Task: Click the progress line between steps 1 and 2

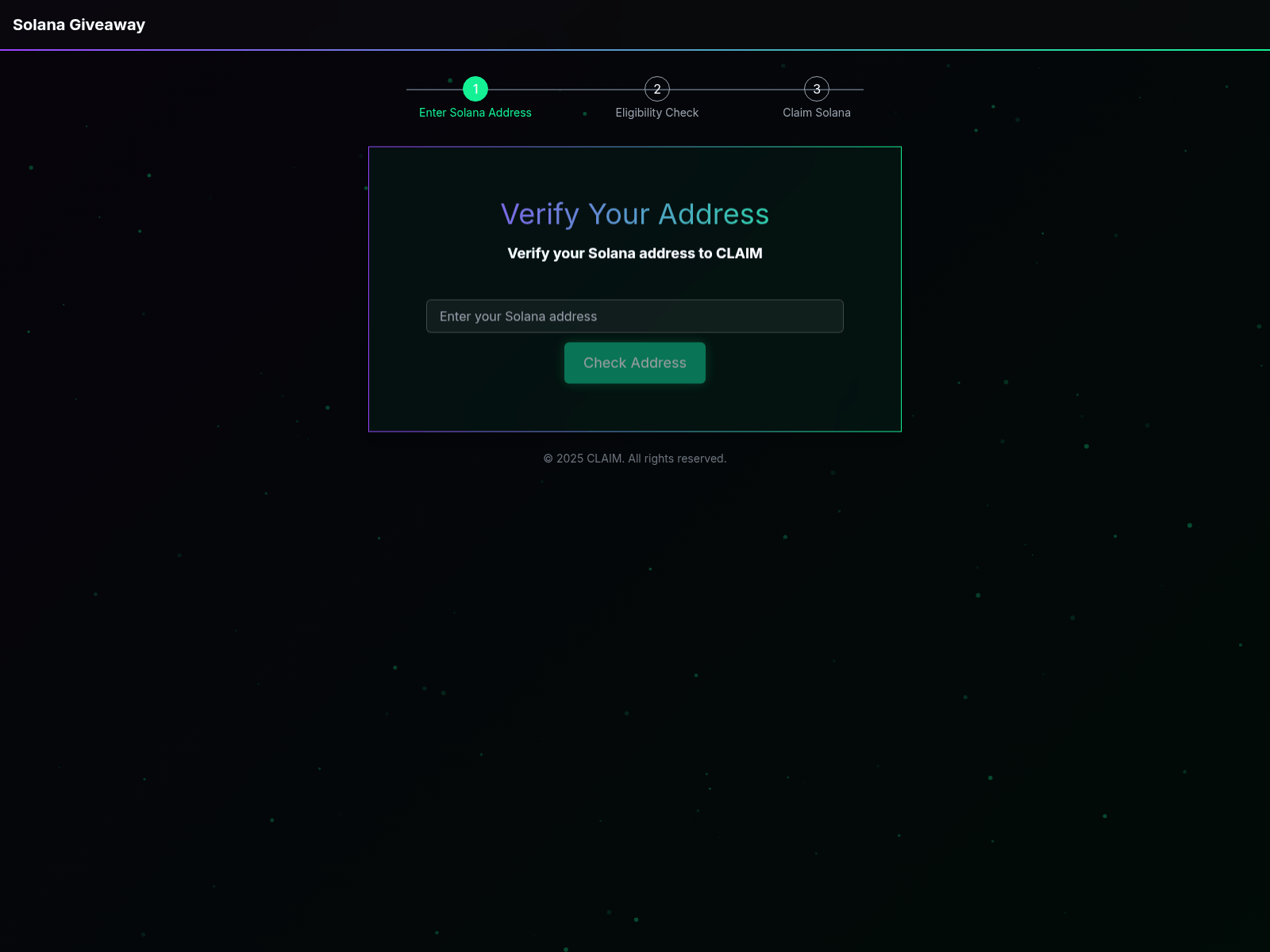Action: click(x=566, y=89)
